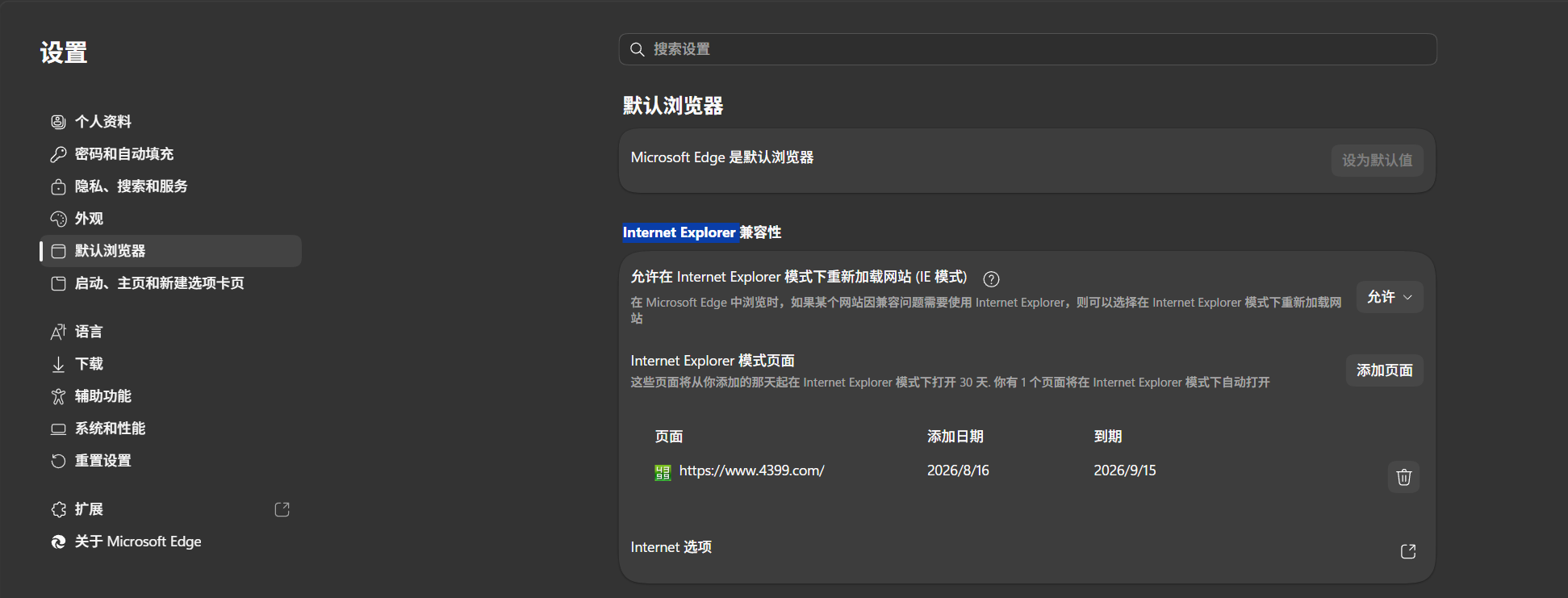The width and height of the screenshot is (1568, 598).
Task: Focus the 搜索设置 search field
Action: click(1027, 49)
